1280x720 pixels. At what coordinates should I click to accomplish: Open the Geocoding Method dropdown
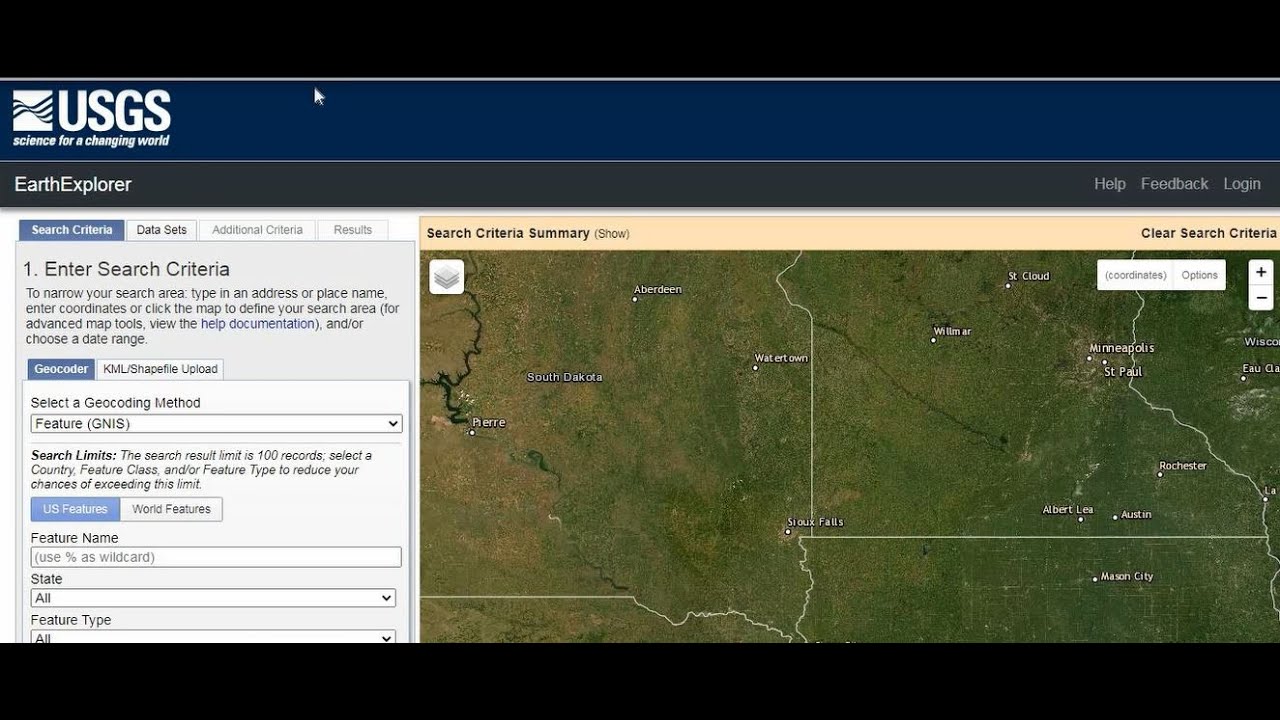tap(216, 424)
